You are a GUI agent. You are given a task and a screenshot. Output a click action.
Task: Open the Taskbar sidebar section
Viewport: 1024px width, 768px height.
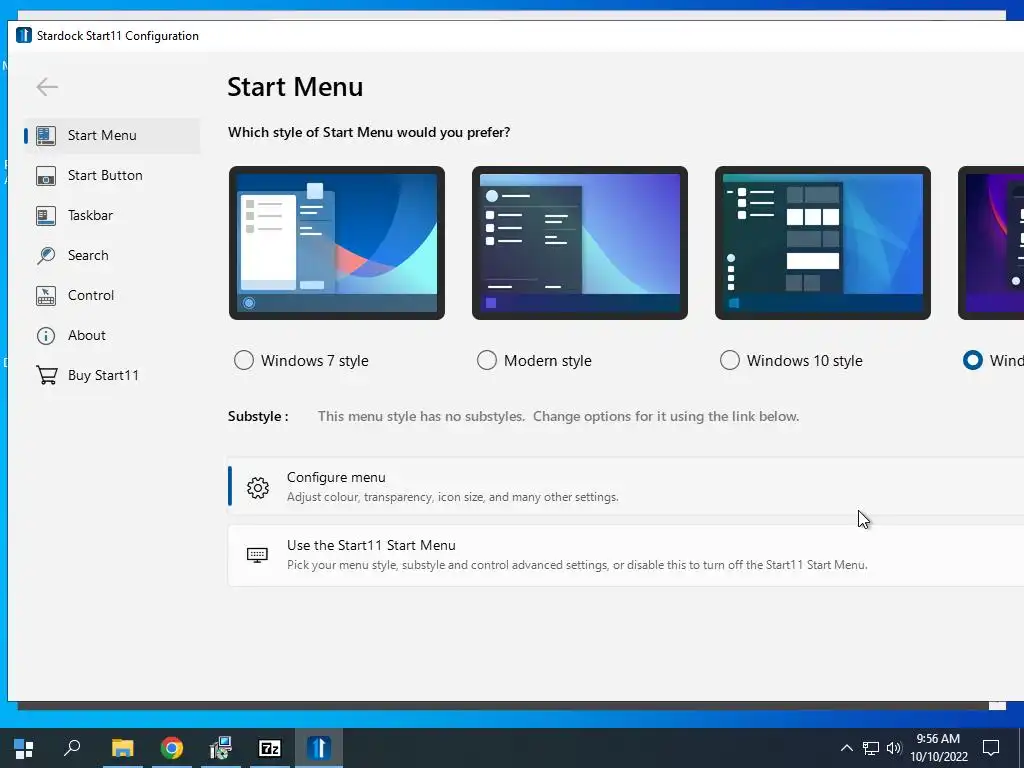coord(112,216)
